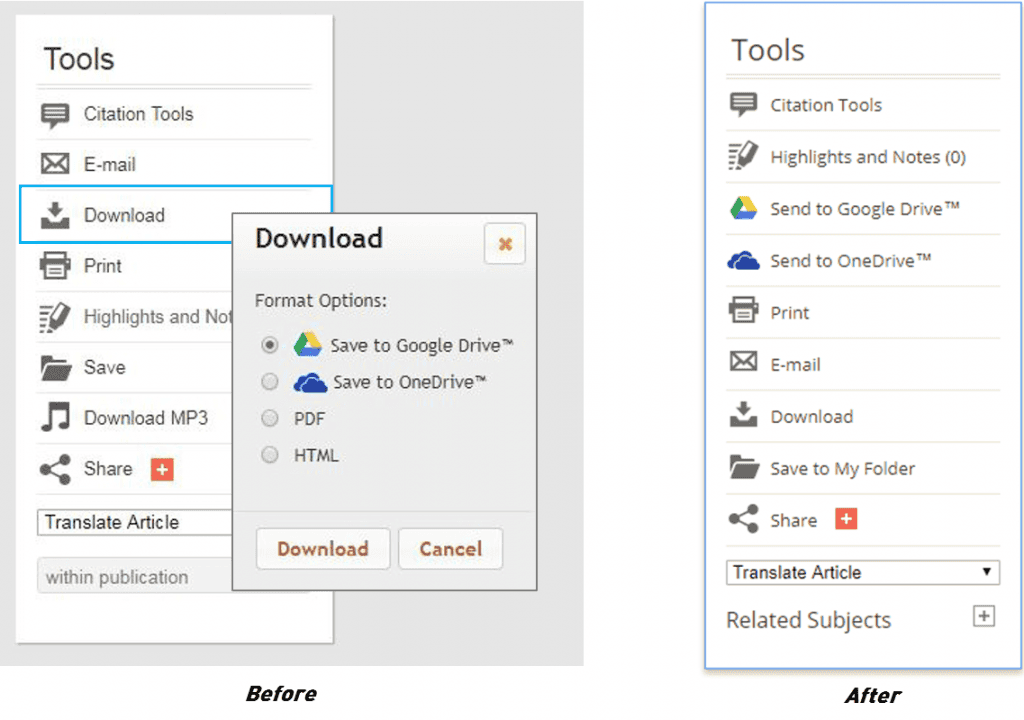Click the Google Drive icon beside Send to Google Drive™
1024x720 pixels.
[x=743, y=209]
